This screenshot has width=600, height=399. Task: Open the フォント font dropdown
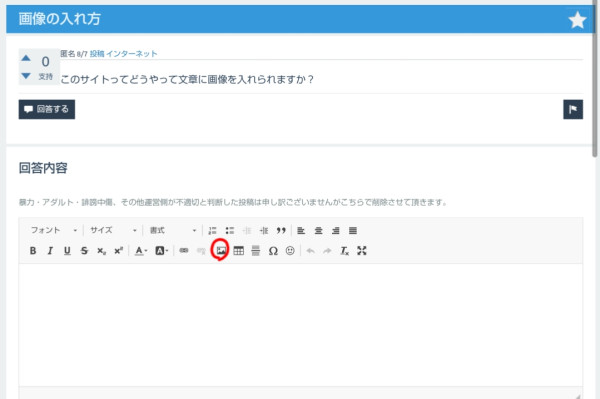[54, 230]
